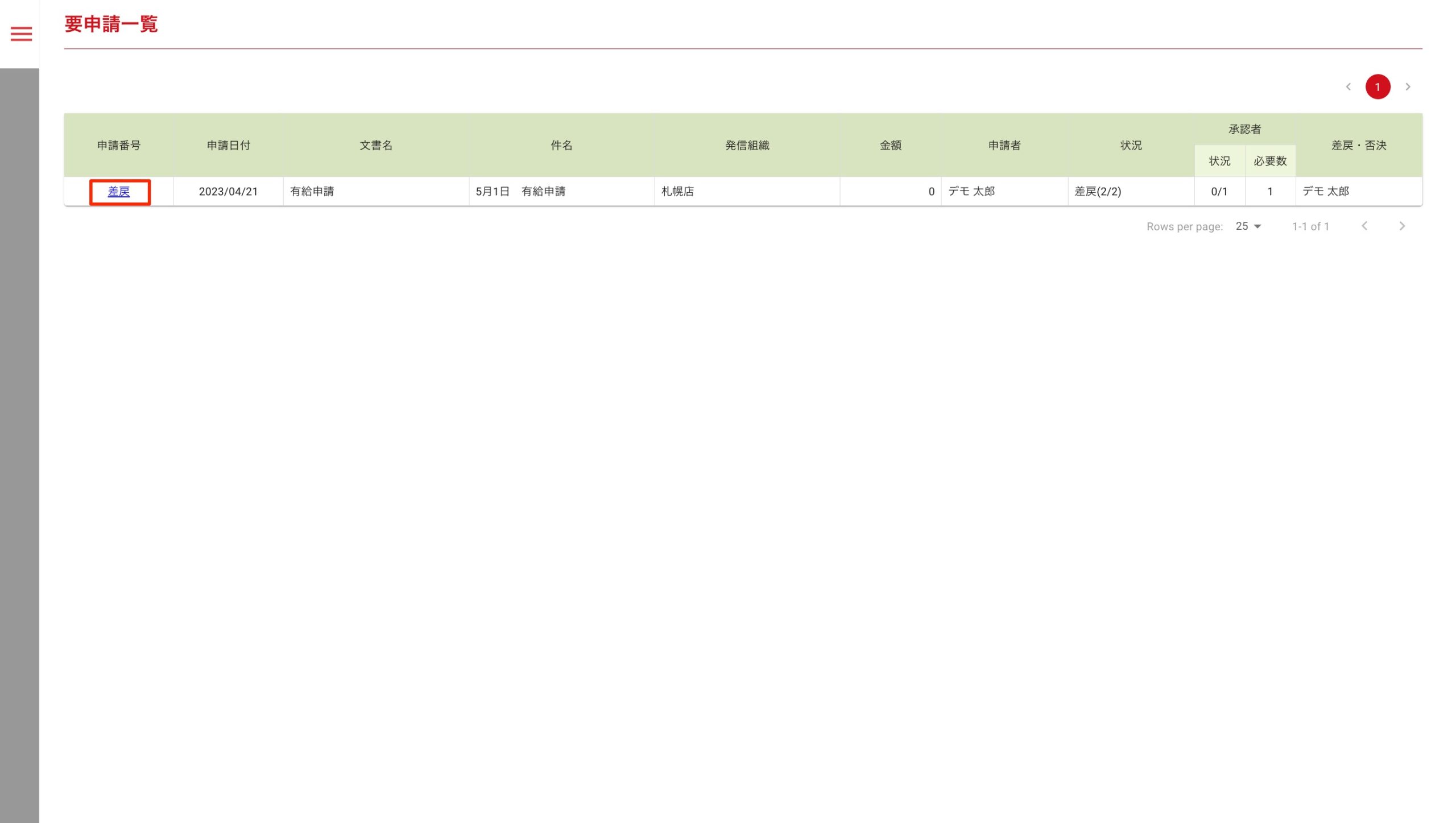Click the bottom previous page arrow
Image resolution: width=1456 pixels, height=823 pixels.
(1364, 226)
